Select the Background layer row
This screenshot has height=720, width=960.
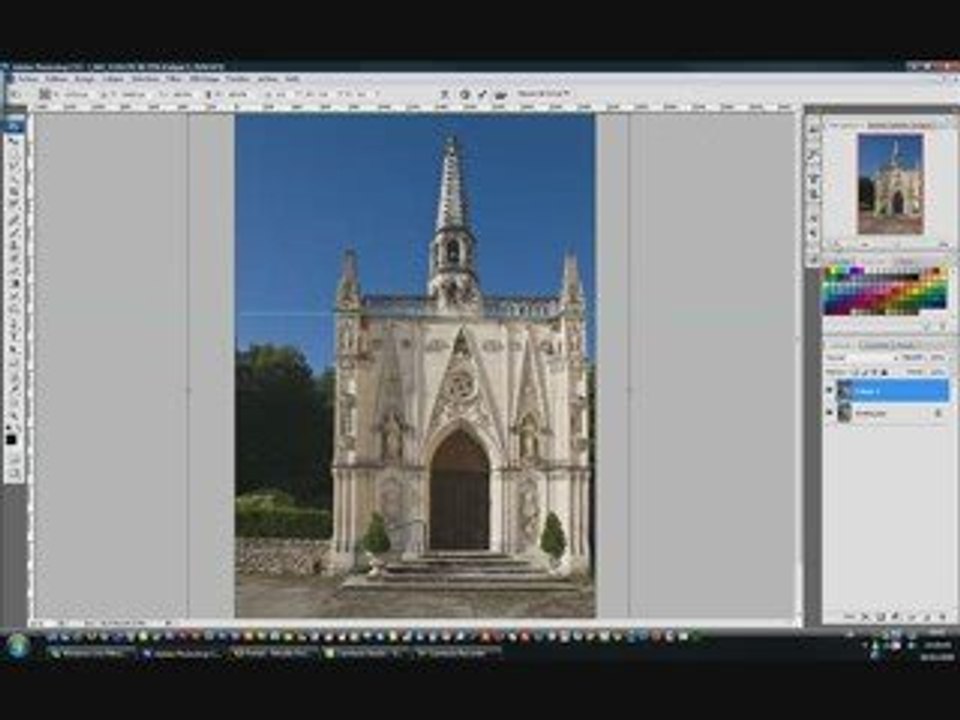(x=892, y=413)
